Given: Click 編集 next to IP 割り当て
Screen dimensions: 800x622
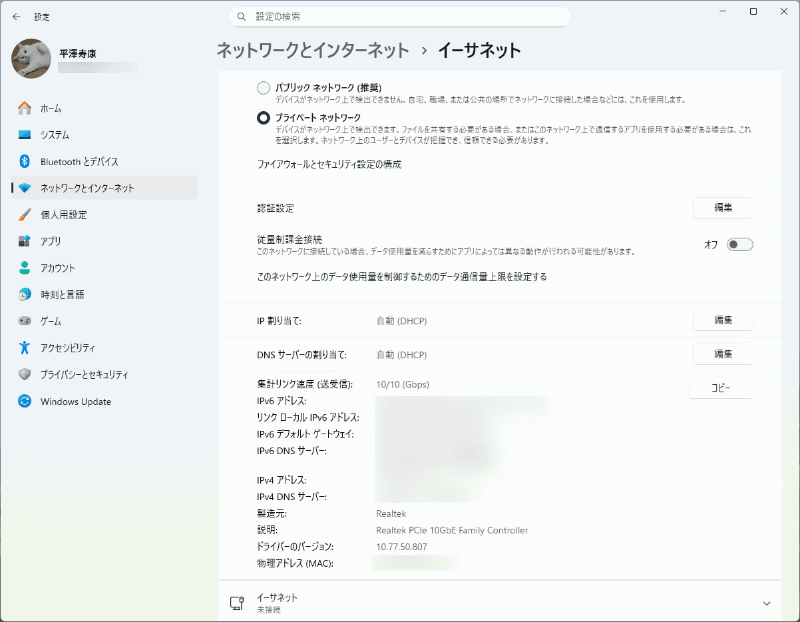Looking at the screenshot, I should coord(723,319).
